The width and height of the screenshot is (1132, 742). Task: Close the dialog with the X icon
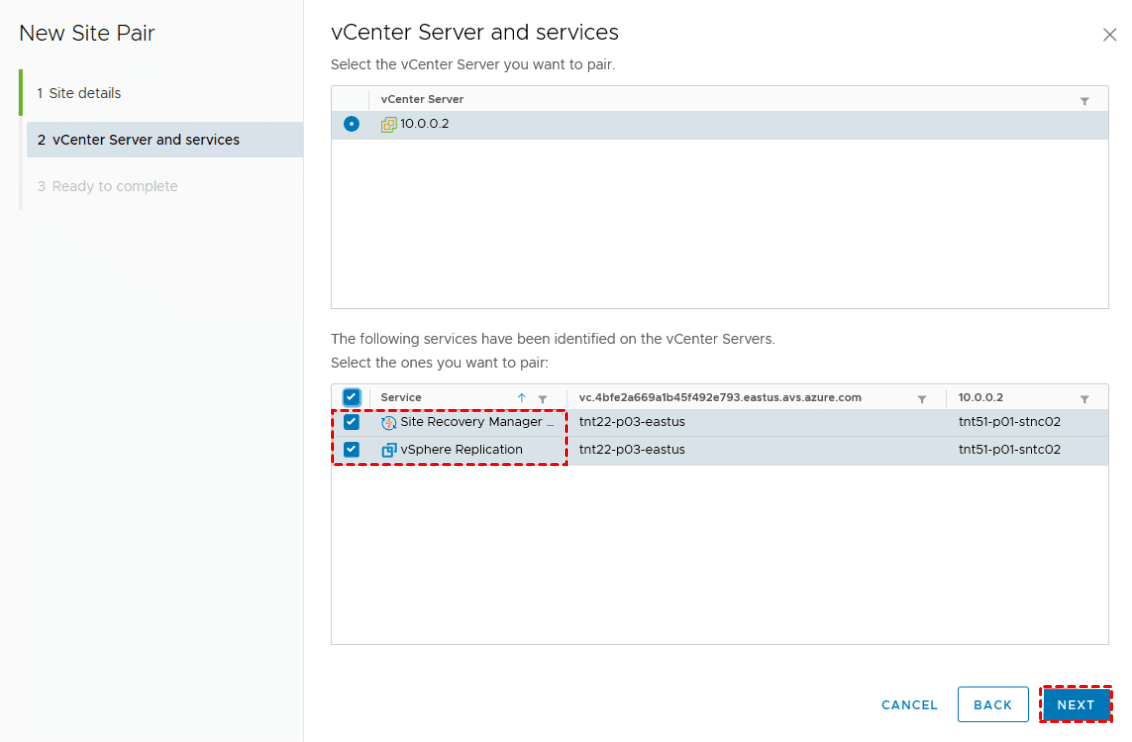click(1109, 35)
